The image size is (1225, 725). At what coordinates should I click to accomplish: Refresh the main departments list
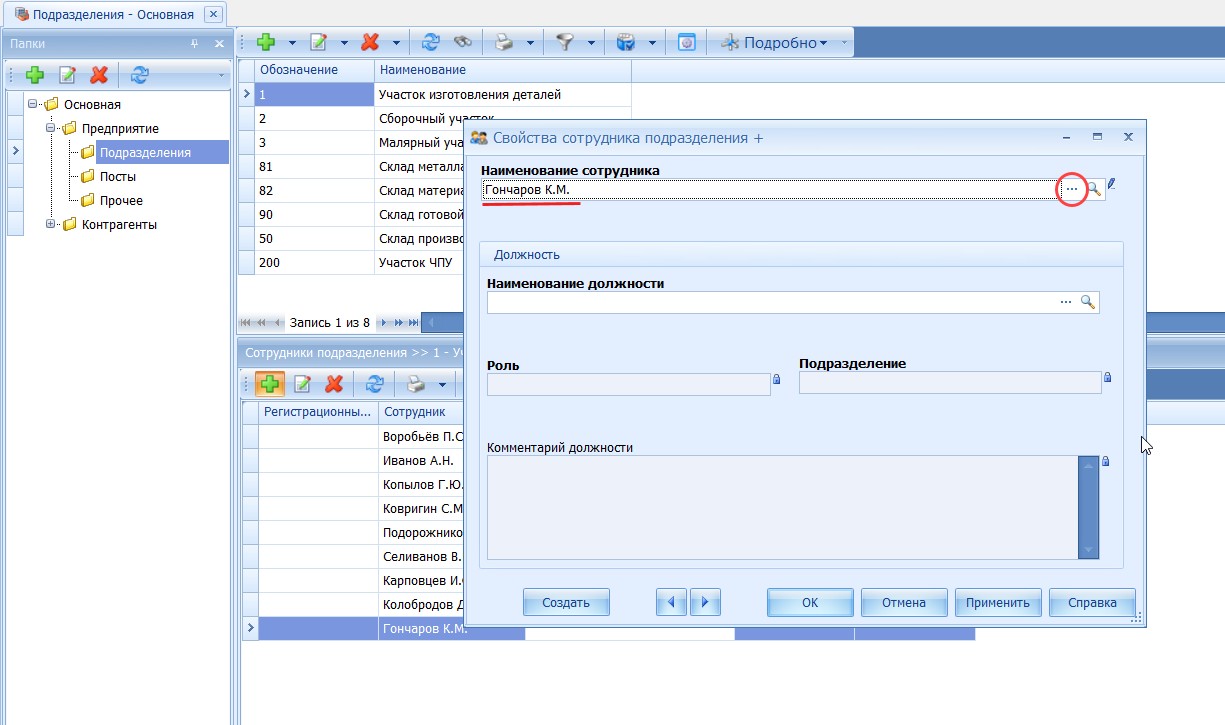tap(431, 42)
